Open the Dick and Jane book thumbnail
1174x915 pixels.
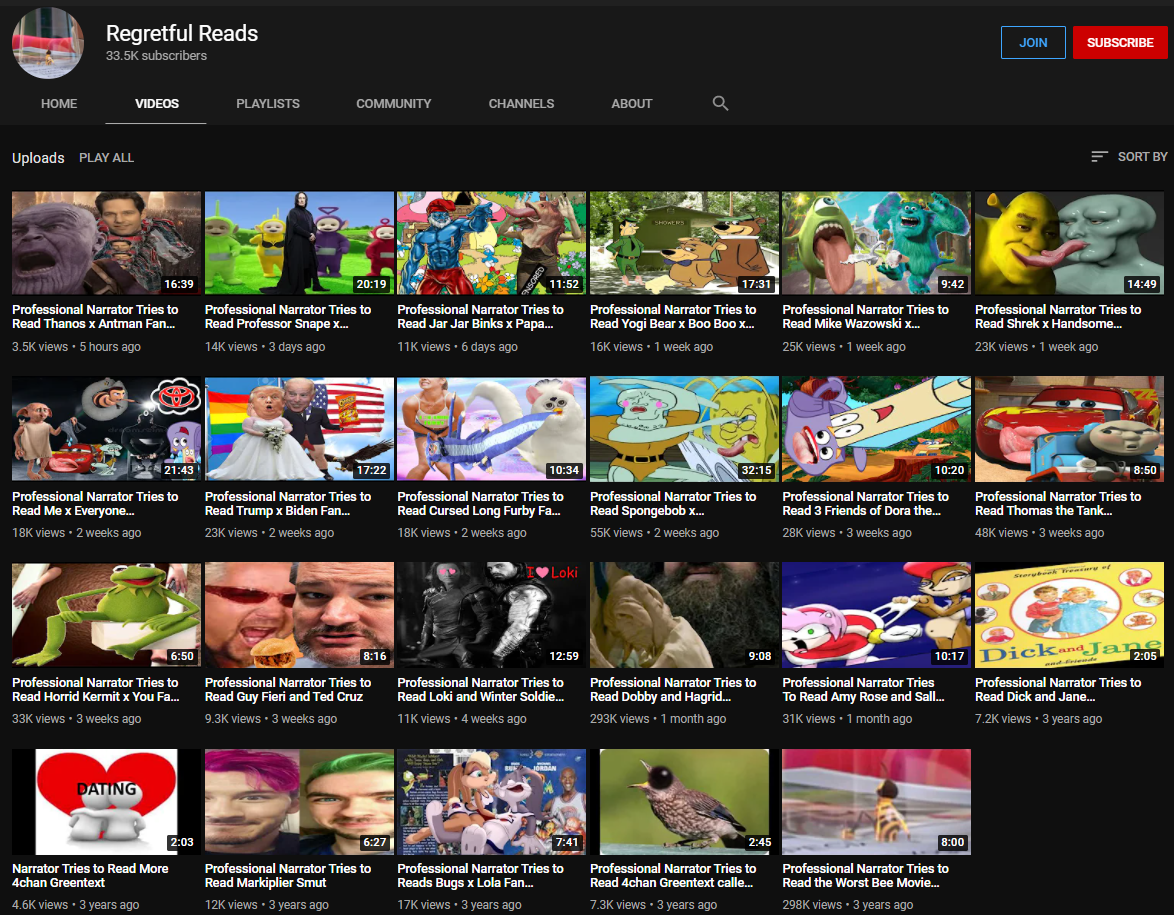click(x=1069, y=615)
